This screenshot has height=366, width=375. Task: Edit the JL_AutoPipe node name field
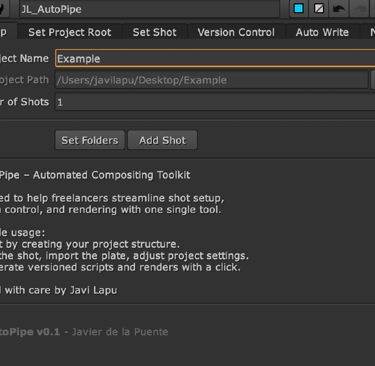pyautogui.click(x=149, y=9)
